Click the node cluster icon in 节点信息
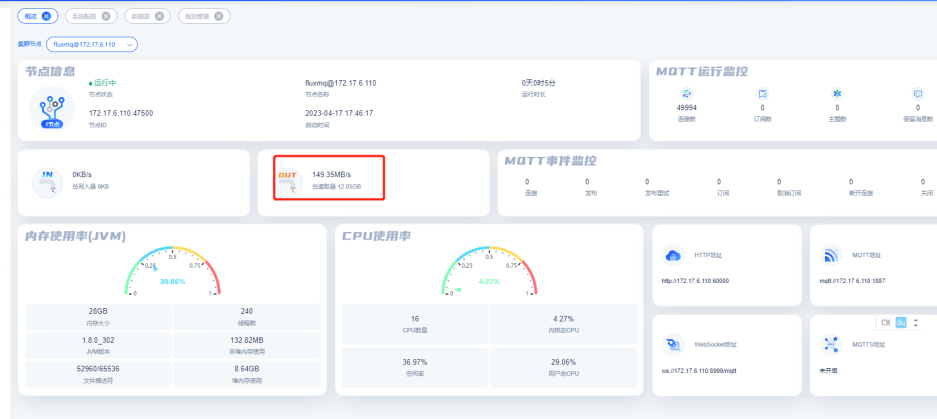 pos(52,108)
